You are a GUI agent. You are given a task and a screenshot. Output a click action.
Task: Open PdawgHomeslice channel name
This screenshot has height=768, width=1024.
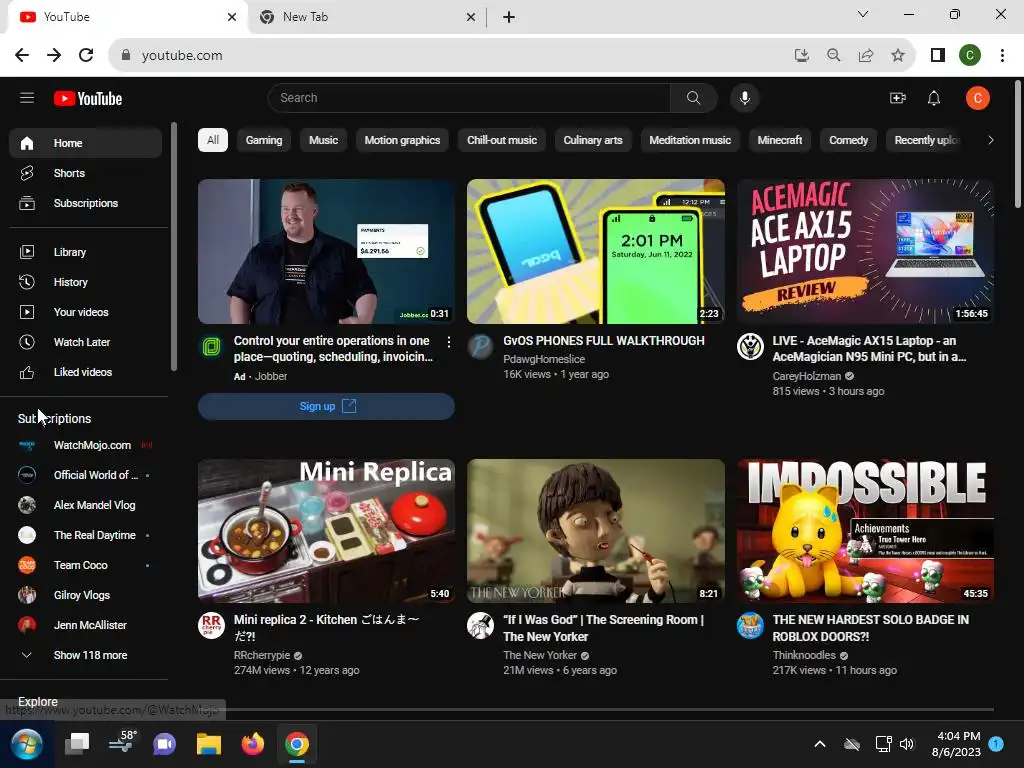click(x=544, y=359)
